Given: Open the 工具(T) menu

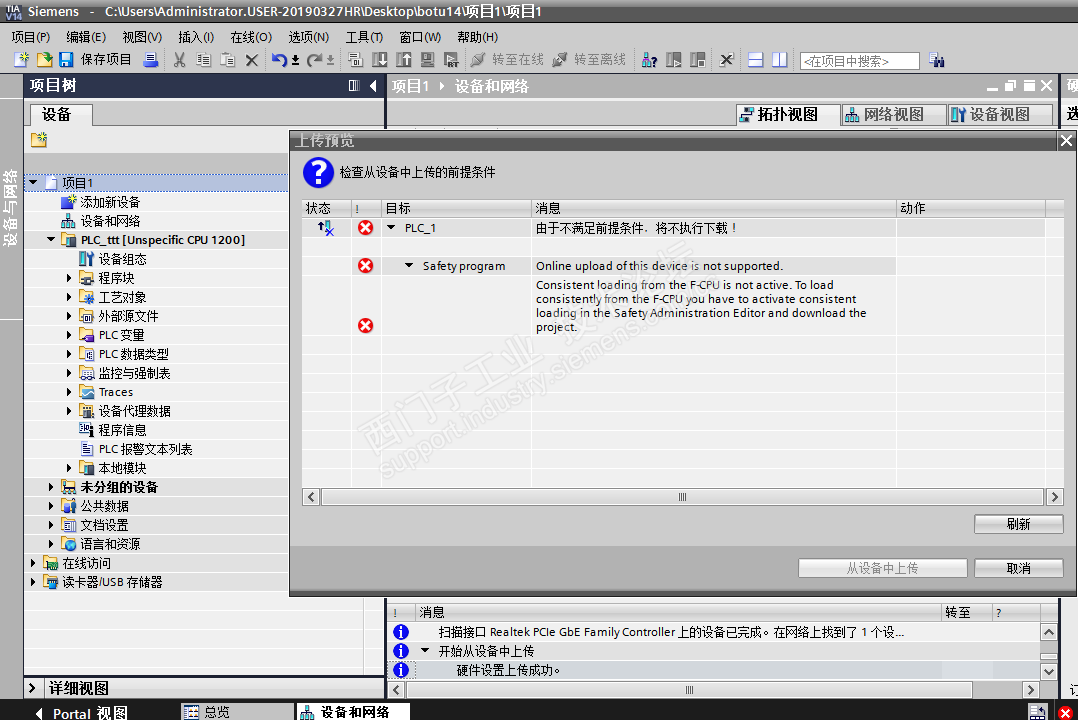Looking at the screenshot, I should pos(364,37).
